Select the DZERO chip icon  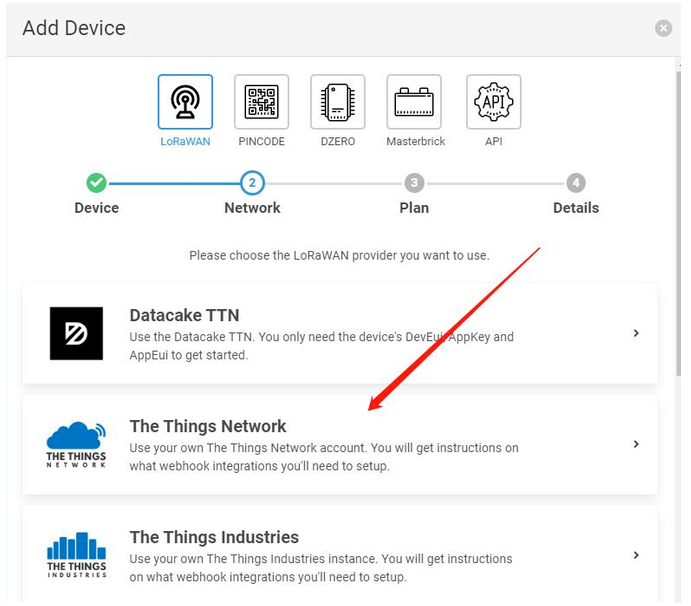click(338, 102)
